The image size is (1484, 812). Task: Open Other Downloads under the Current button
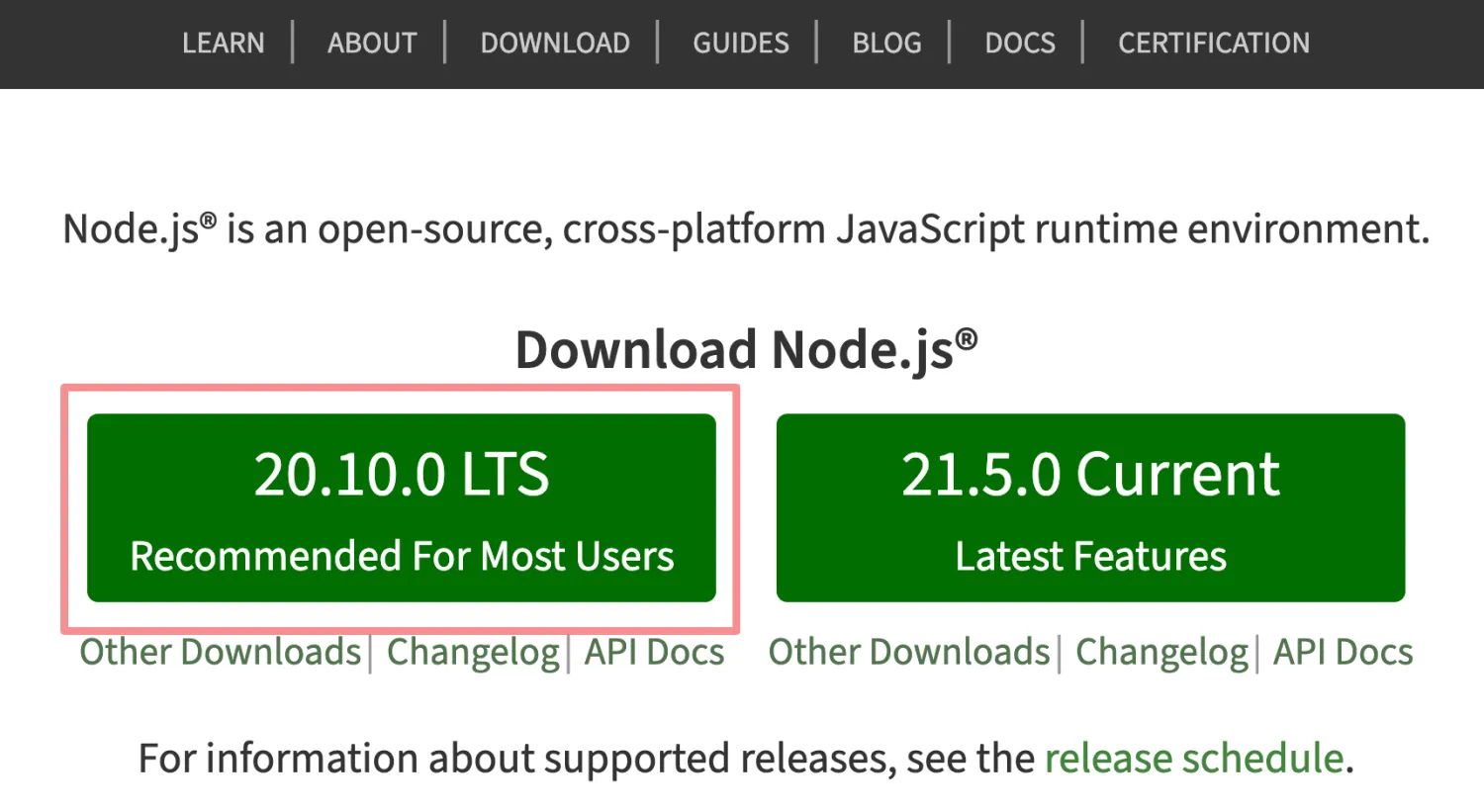tap(909, 652)
